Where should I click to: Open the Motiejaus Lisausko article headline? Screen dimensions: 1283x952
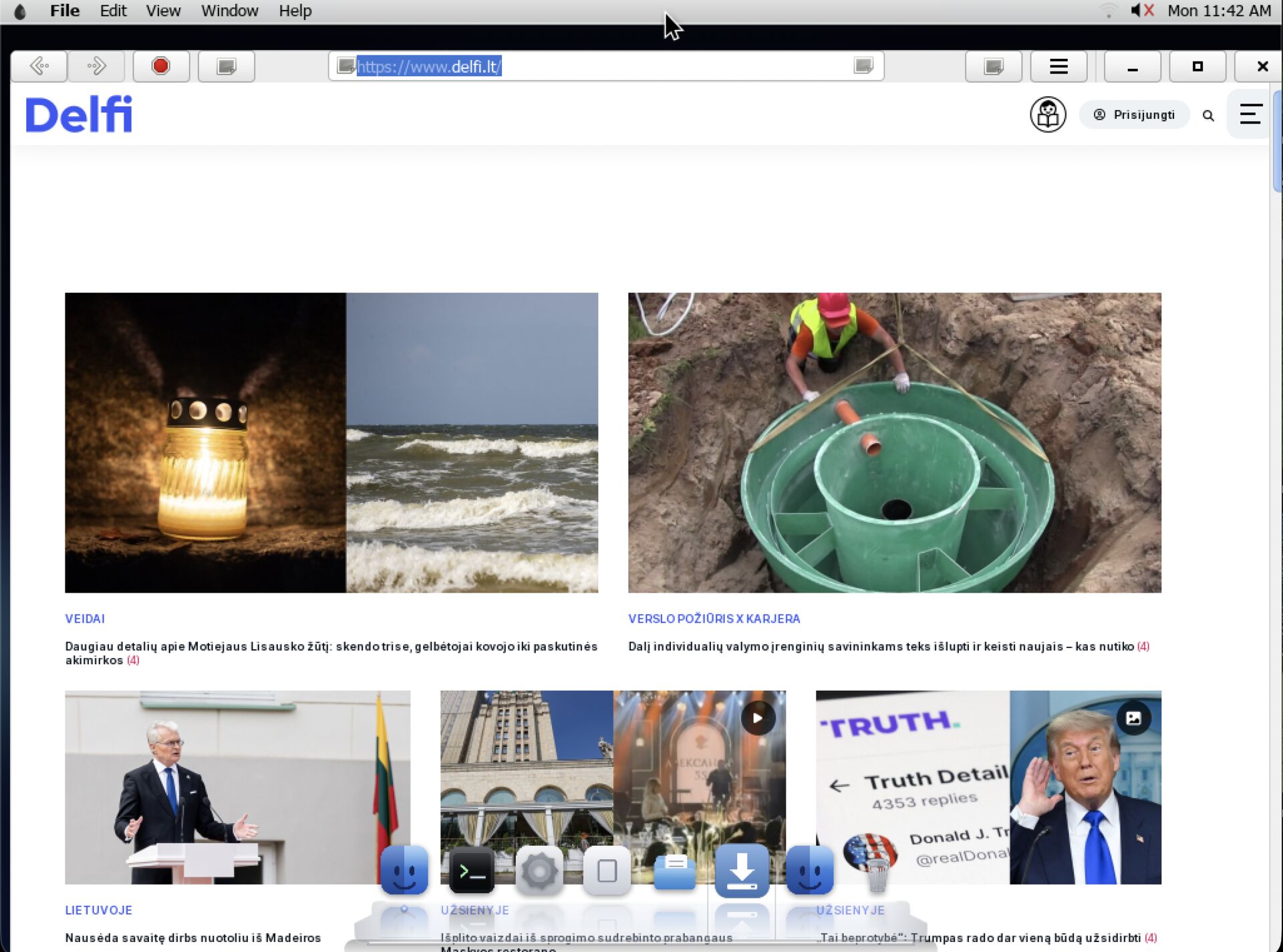pyautogui.click(x=331, y=653)
